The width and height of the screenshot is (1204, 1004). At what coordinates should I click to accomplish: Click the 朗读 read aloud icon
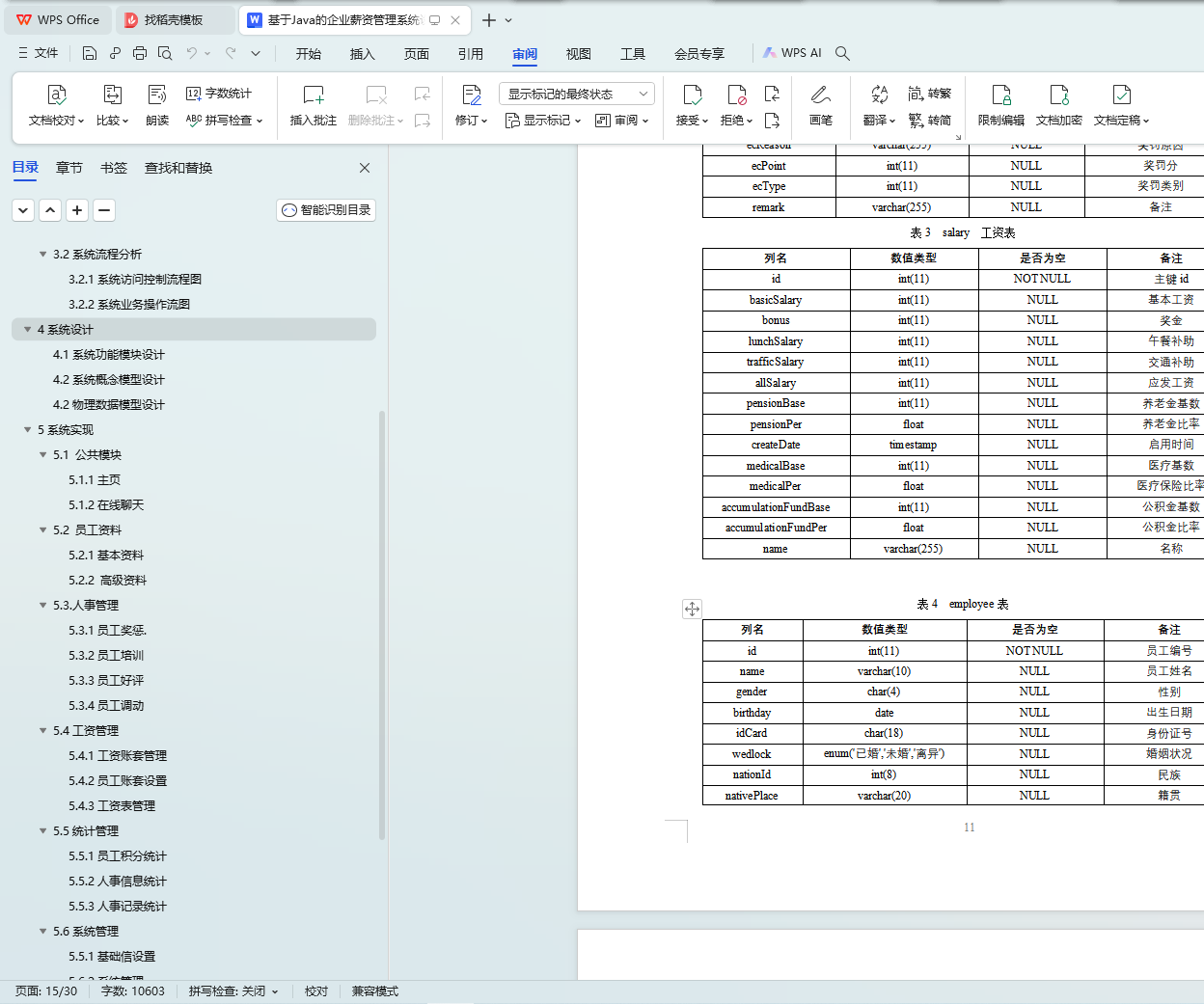tap(157, 95)
